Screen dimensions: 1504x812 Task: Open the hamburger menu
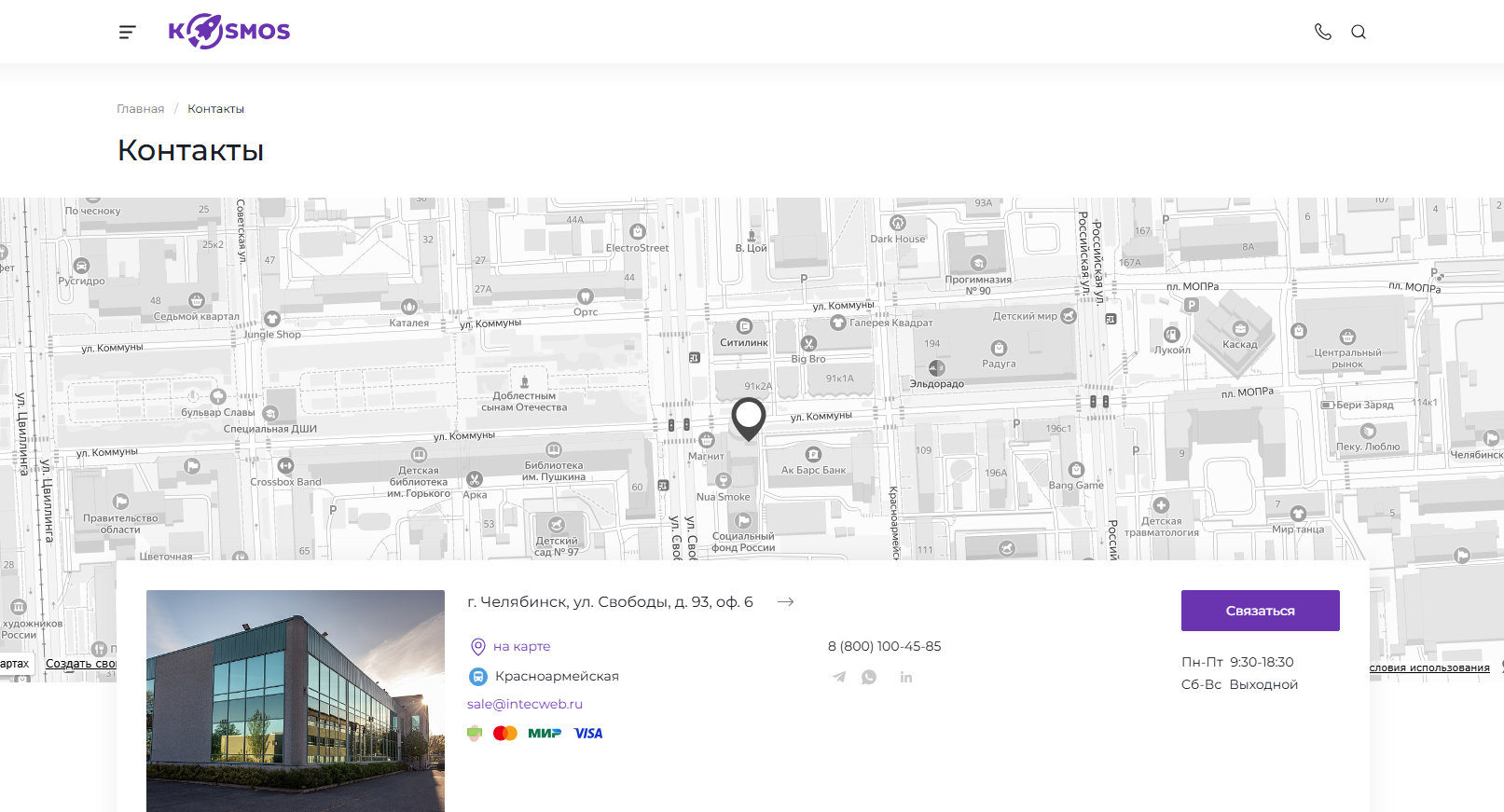click(x=128, y=33)
